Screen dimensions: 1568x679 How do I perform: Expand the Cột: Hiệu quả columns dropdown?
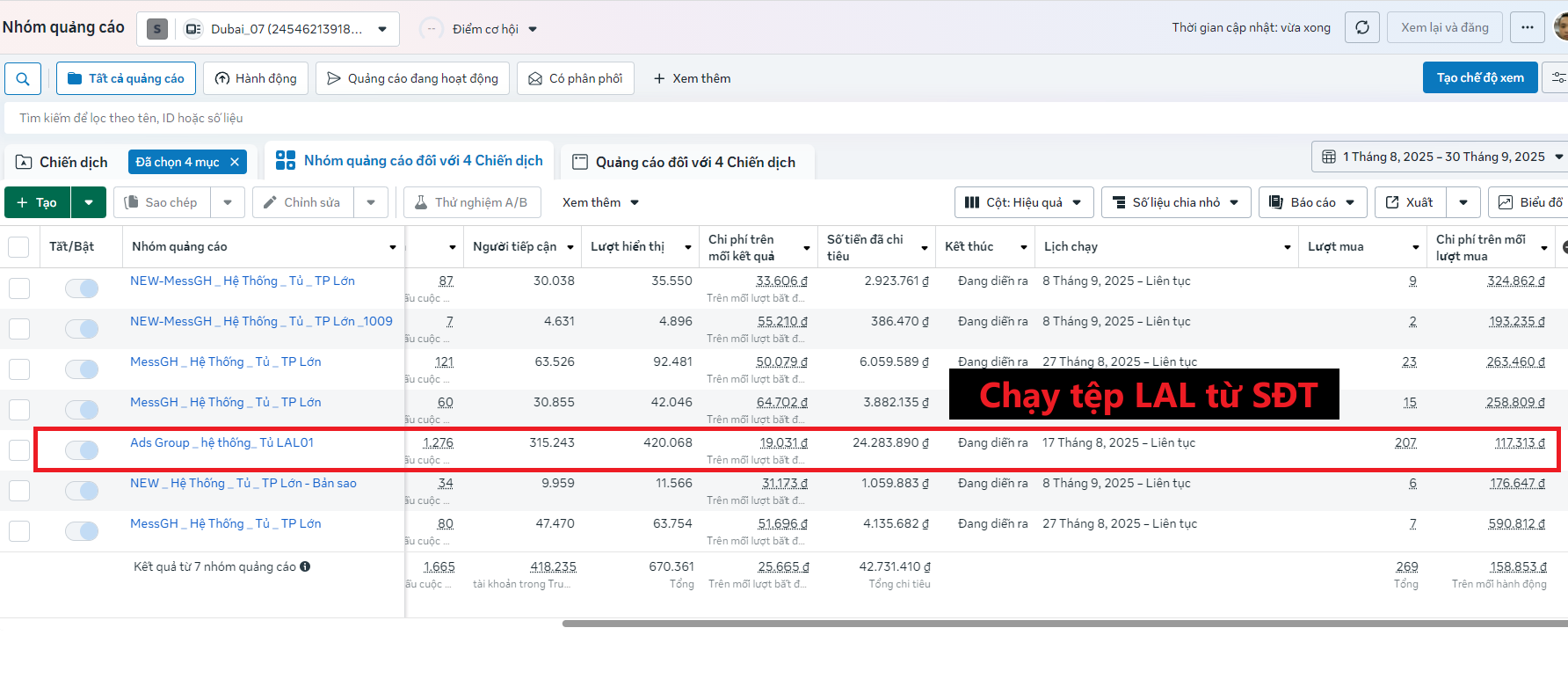click(x=1023, y=202)
